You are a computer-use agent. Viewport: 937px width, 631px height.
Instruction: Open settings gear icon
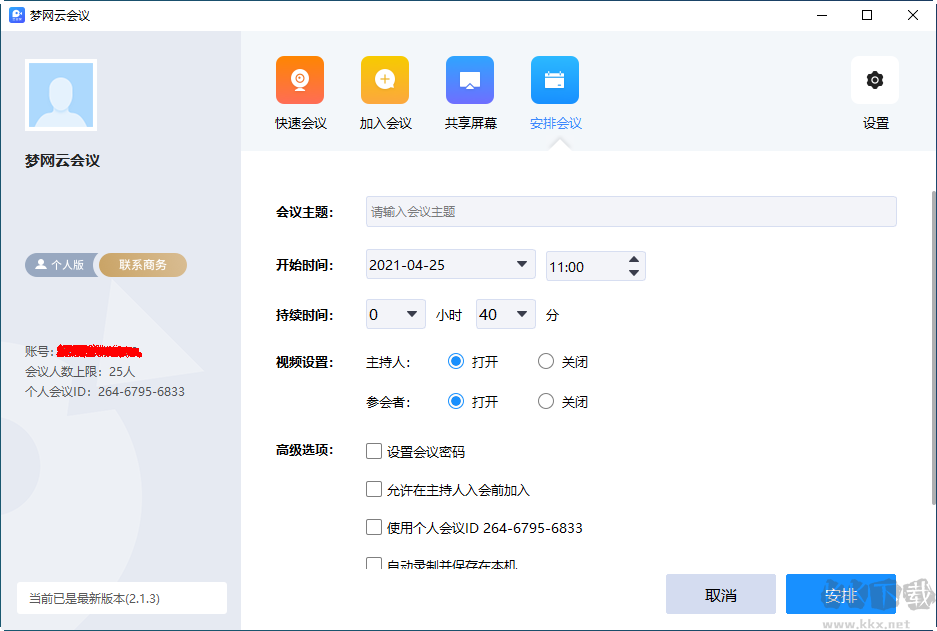pos(875,80)
